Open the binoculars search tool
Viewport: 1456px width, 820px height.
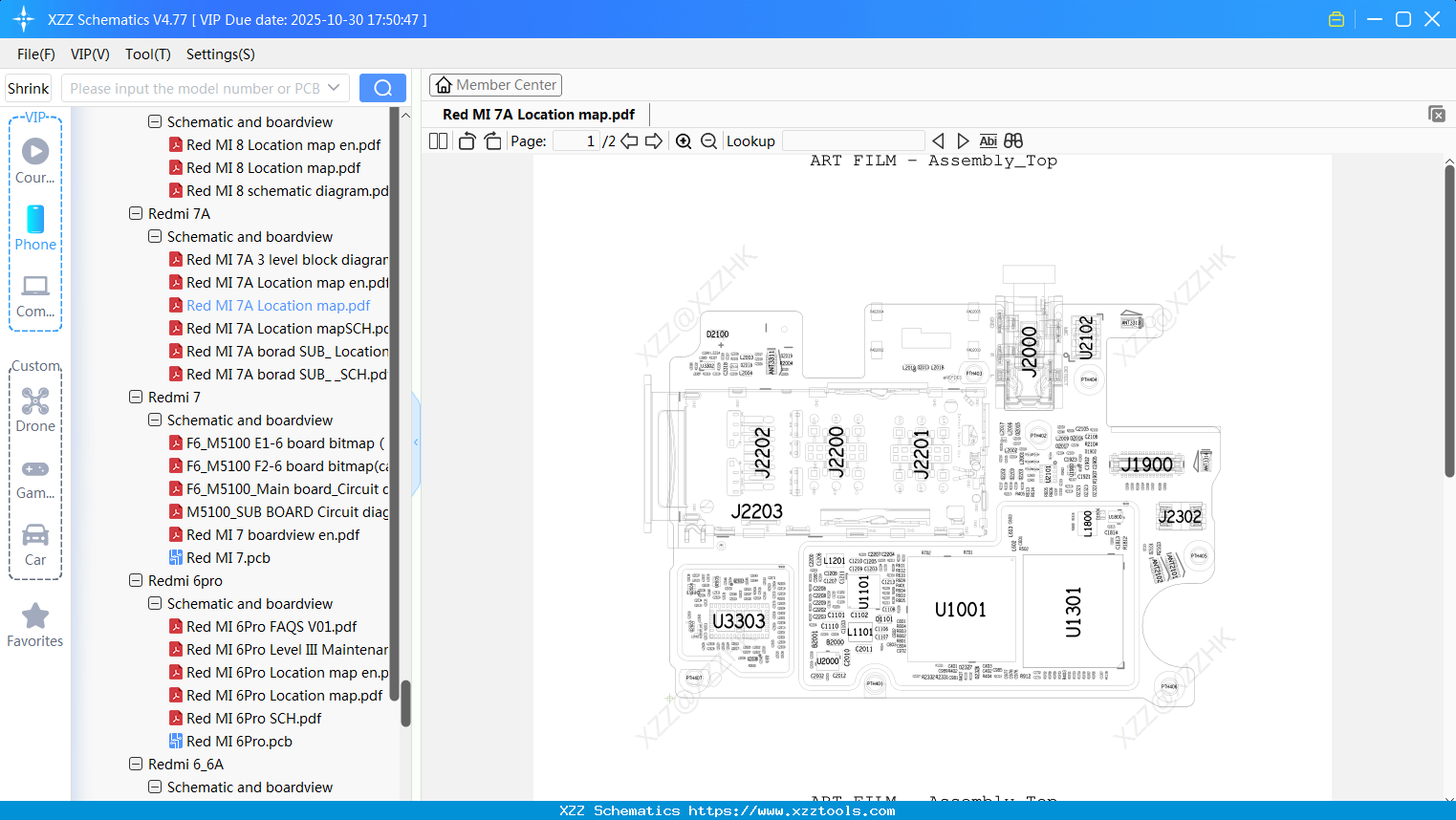1013,140
